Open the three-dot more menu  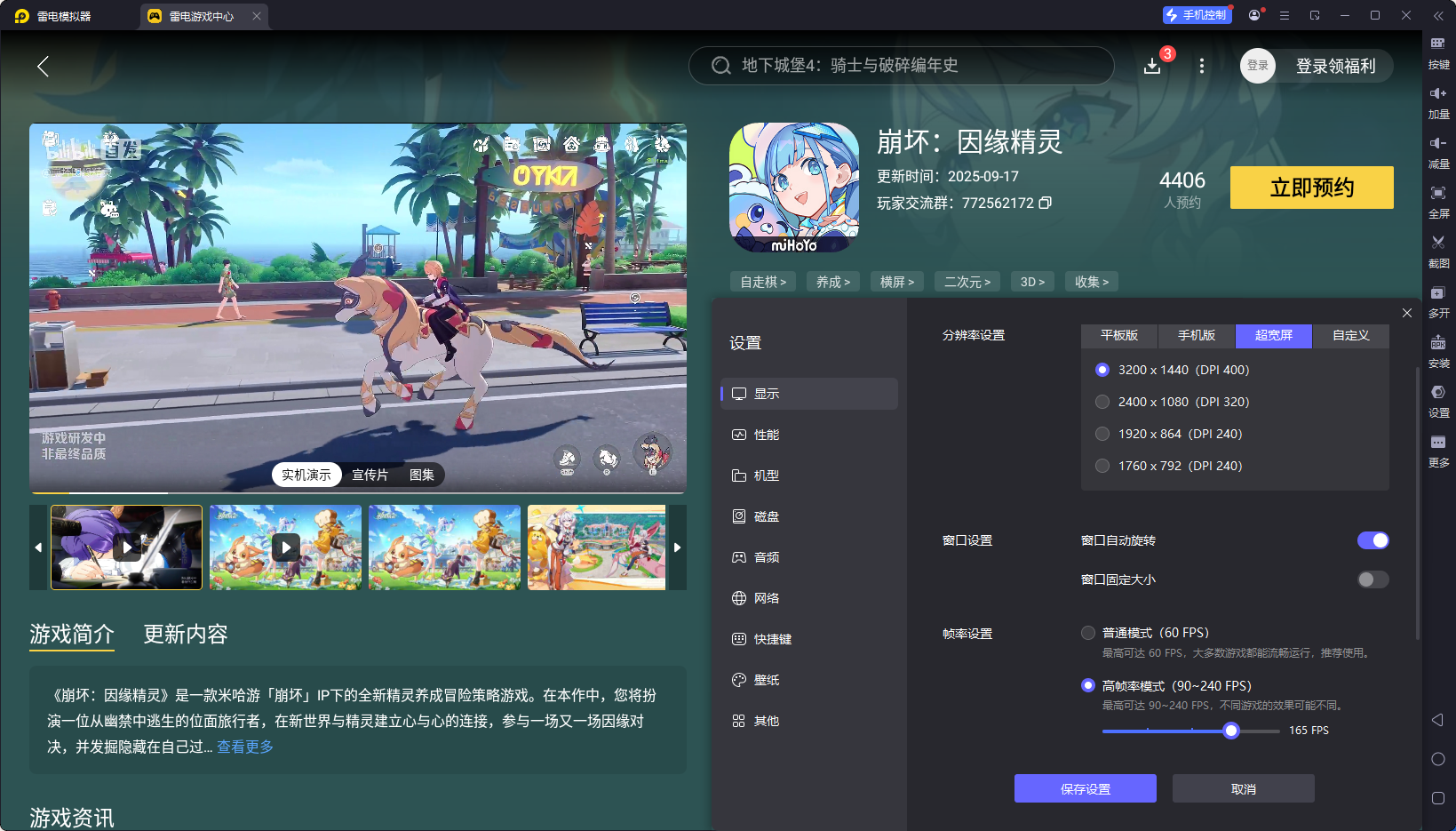[x=1202, y=66]
